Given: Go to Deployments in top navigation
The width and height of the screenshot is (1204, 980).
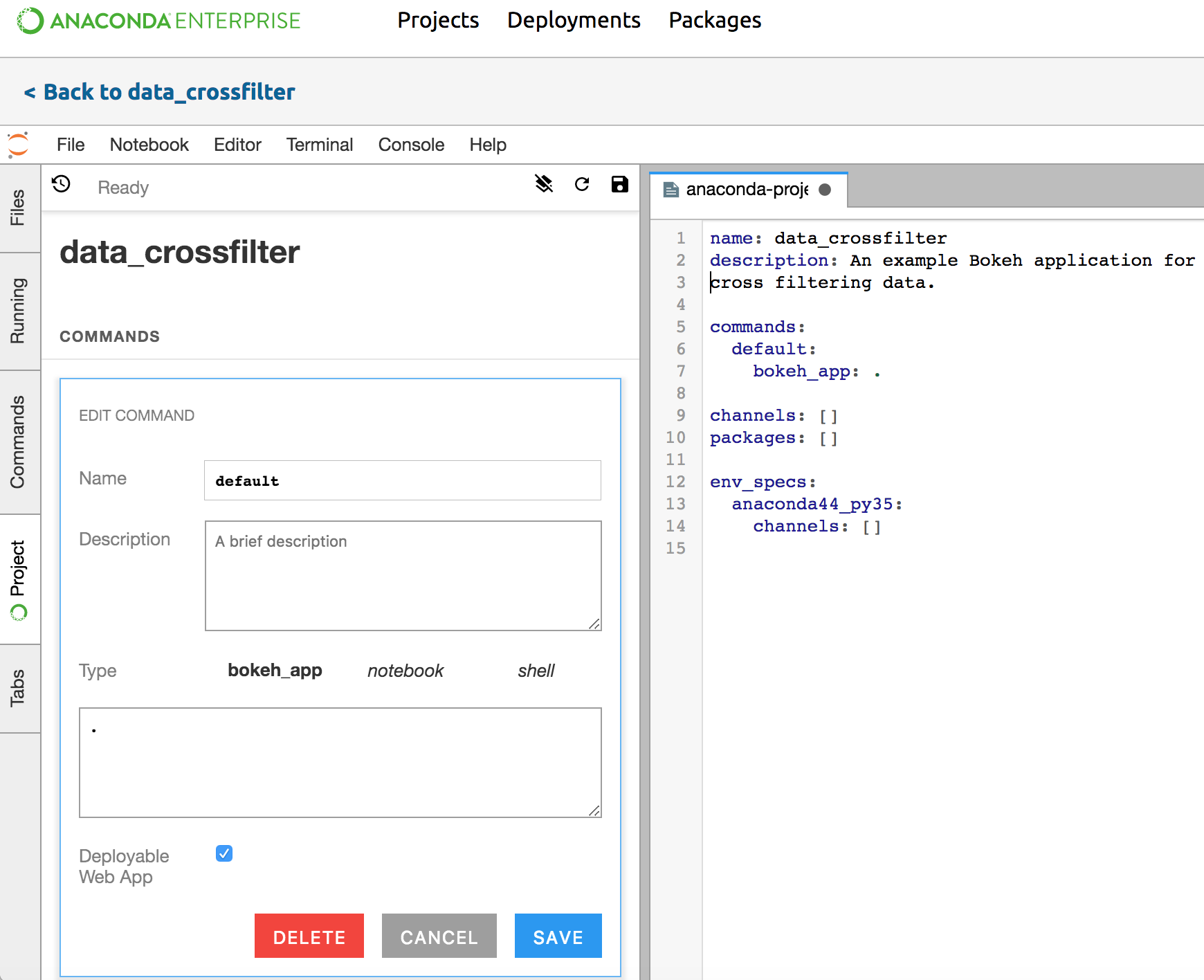Looking at the screenshot, I should 574,20.
